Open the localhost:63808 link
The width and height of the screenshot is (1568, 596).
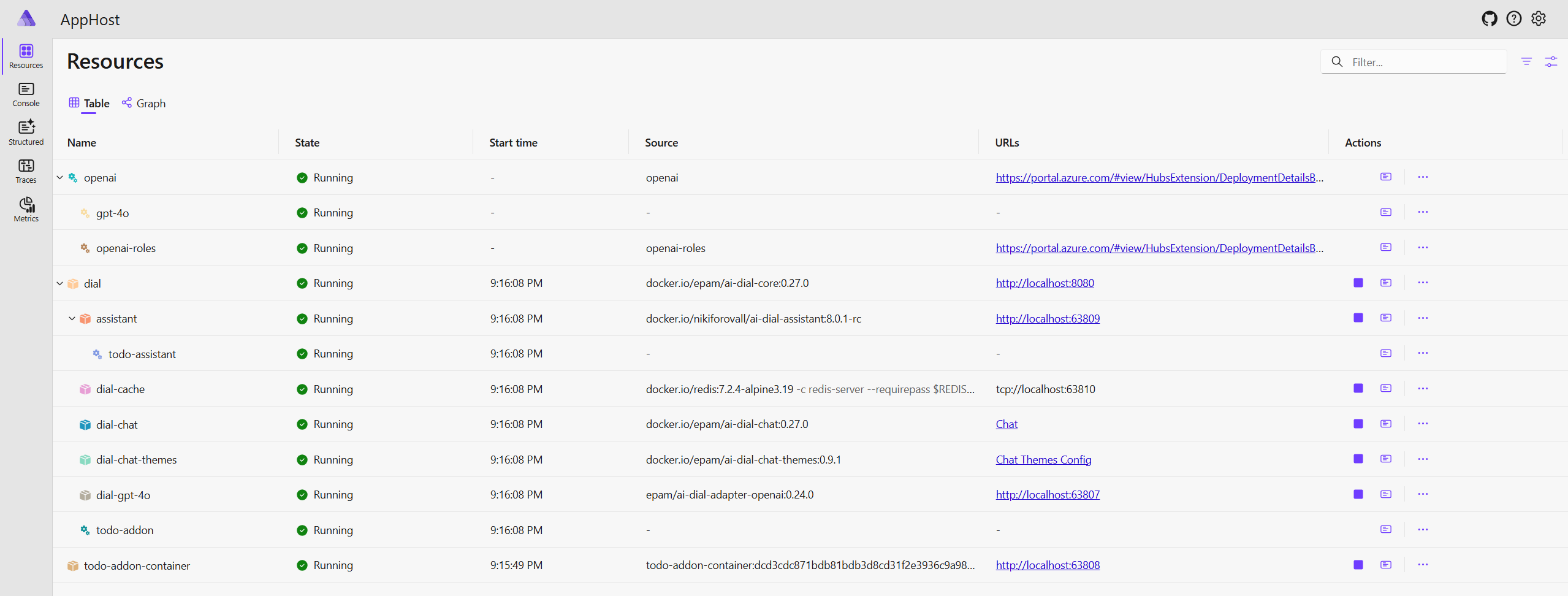(1048, 565)
